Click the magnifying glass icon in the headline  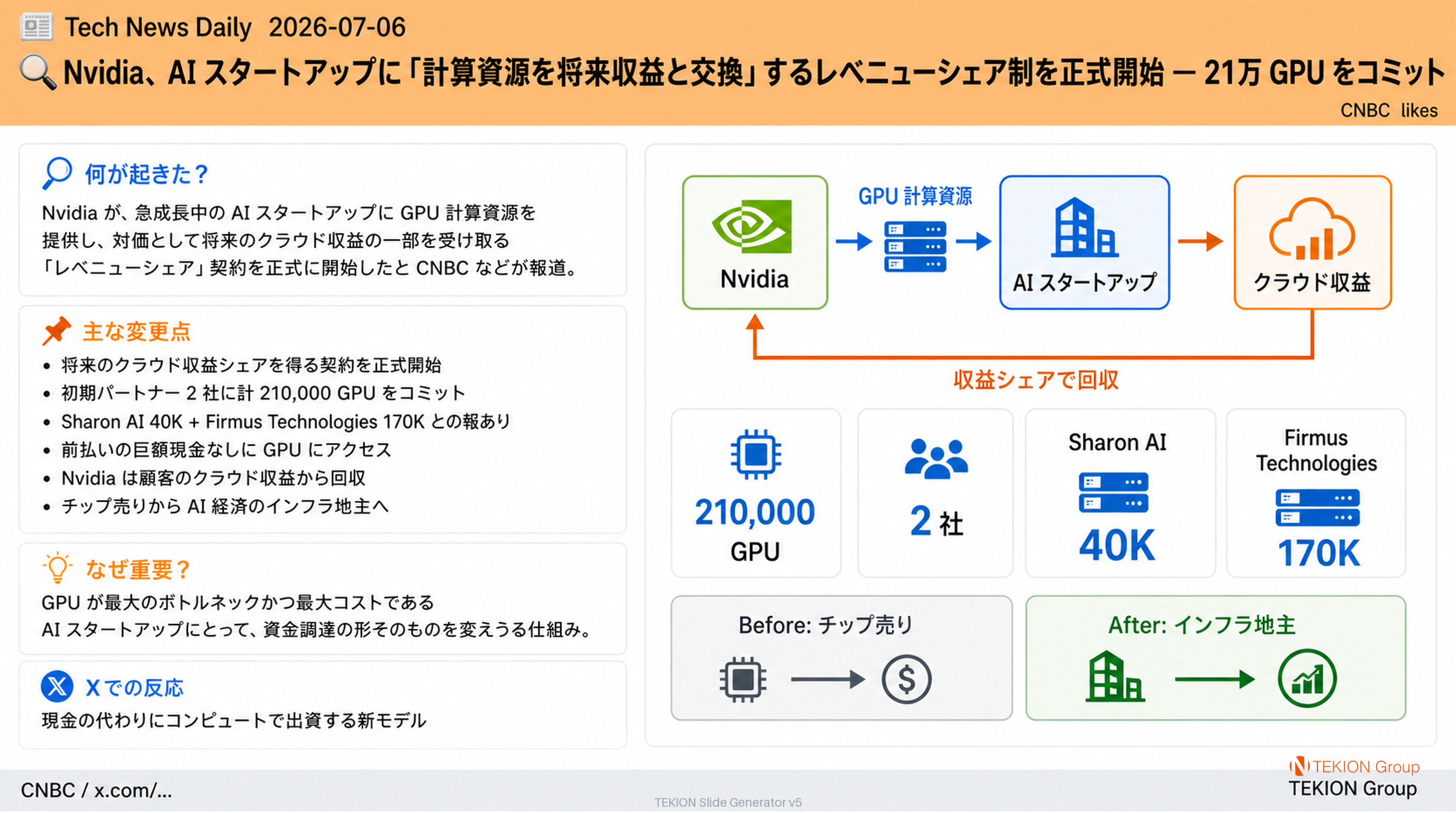tap(38, 73)
